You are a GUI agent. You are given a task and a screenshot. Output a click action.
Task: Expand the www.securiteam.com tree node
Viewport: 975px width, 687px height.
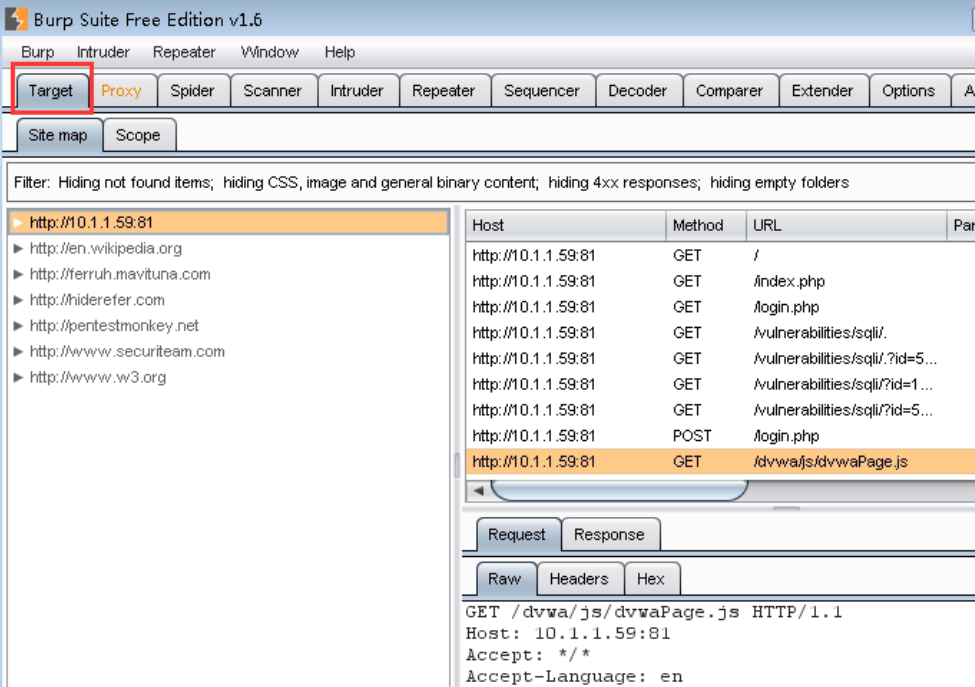pos(18,352)
